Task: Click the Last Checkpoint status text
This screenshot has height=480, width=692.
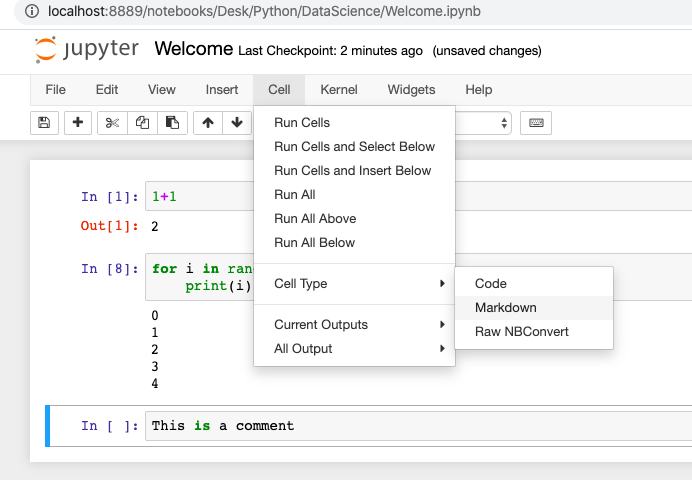Action: pos(330,51)
